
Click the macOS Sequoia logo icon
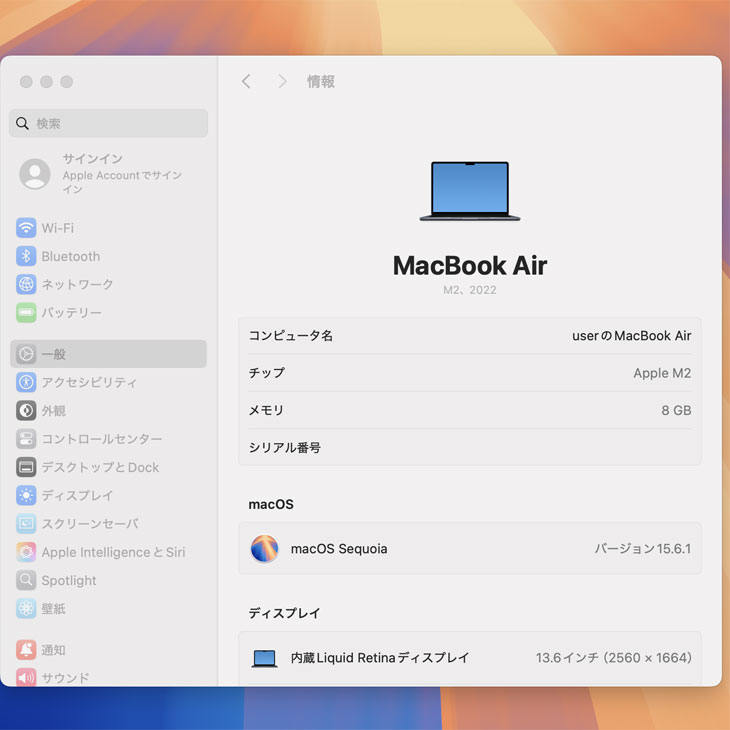(x=264, y=548)
